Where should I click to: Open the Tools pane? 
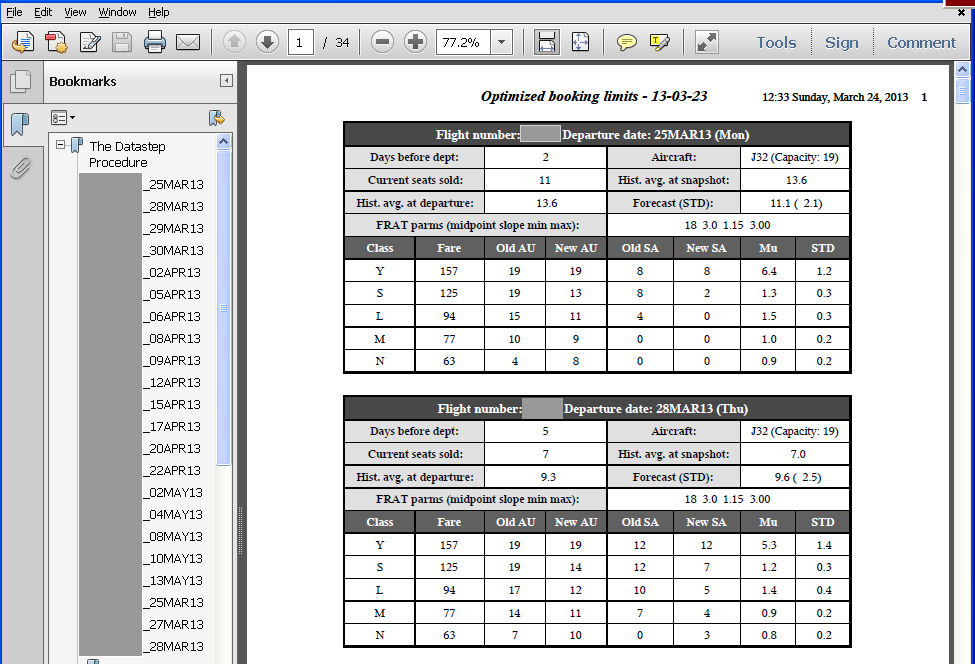[776, 42]
